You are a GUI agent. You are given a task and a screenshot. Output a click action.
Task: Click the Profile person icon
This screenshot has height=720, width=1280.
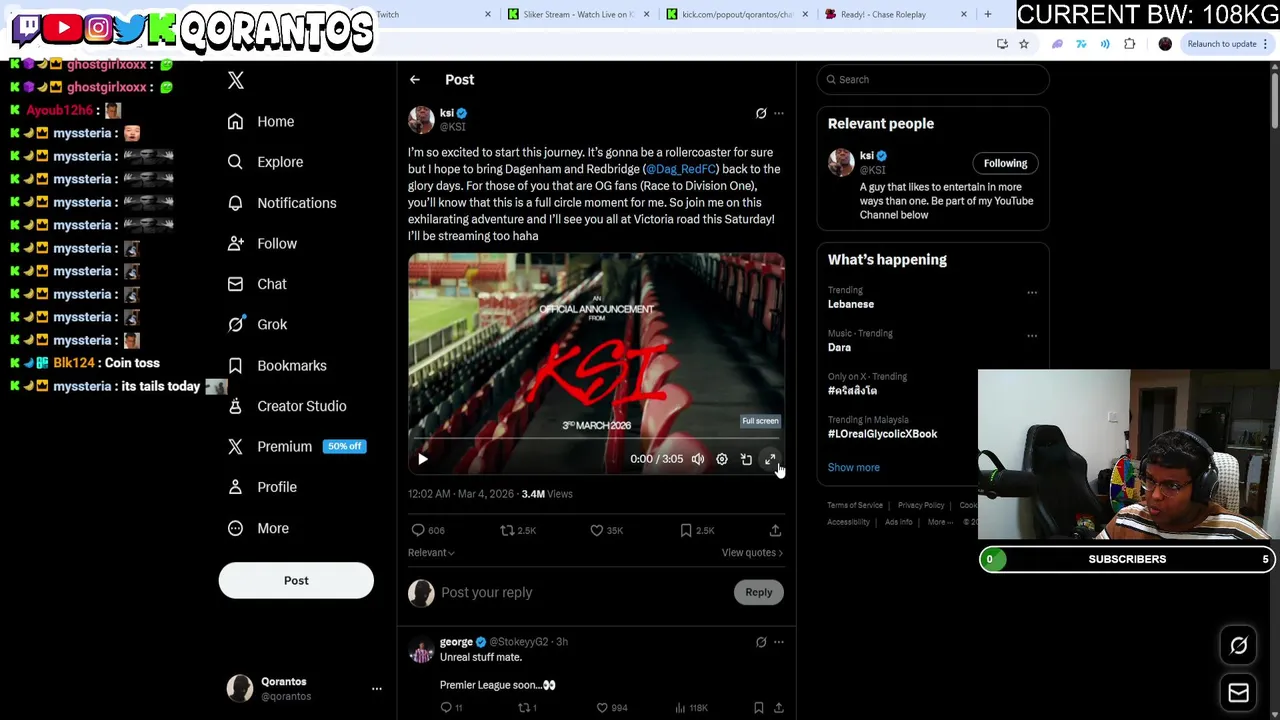(235, 487)
